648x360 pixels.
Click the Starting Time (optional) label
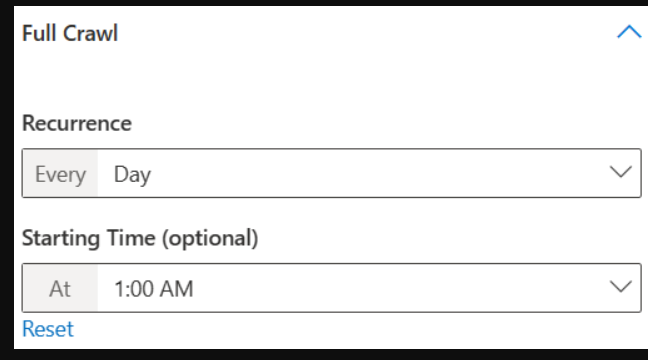140,238
